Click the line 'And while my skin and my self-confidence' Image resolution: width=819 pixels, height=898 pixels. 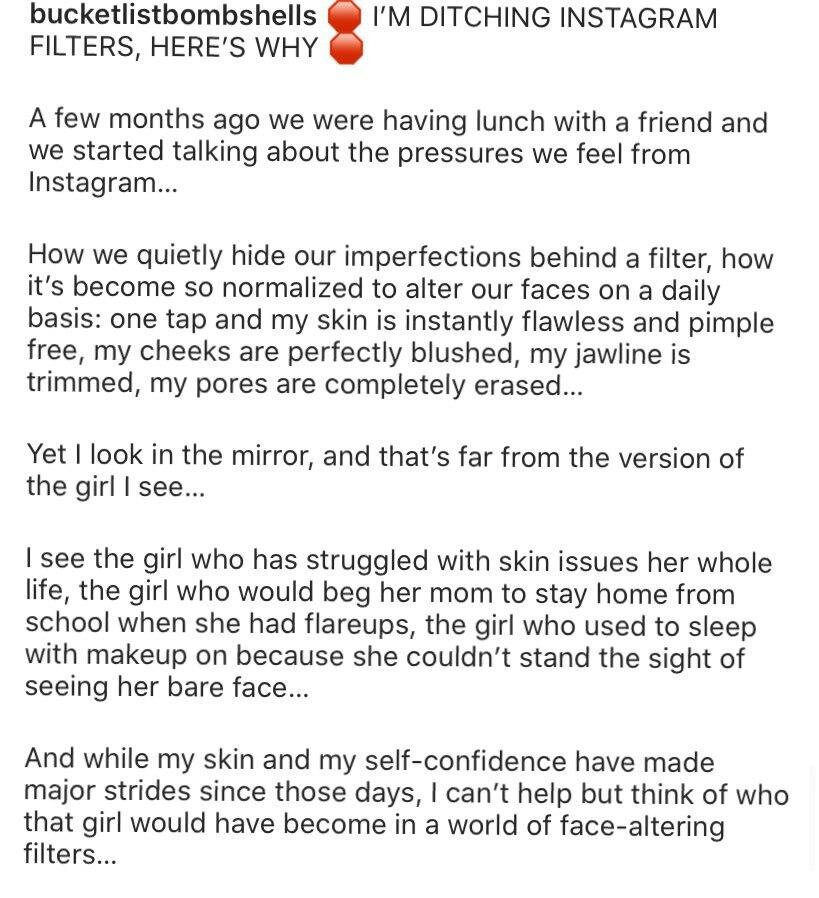point(369,761)
